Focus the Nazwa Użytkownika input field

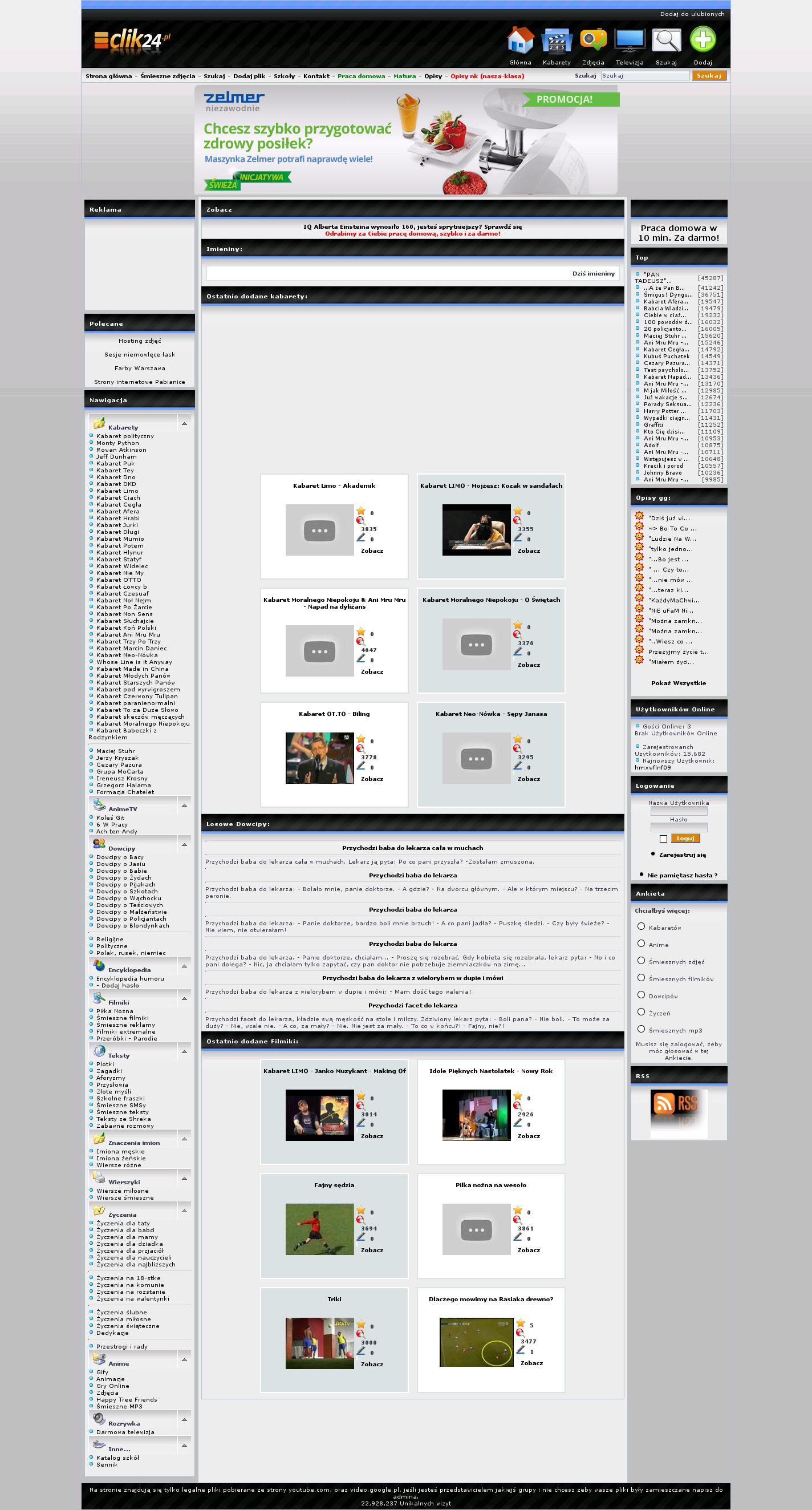click(x=679, y=811)
